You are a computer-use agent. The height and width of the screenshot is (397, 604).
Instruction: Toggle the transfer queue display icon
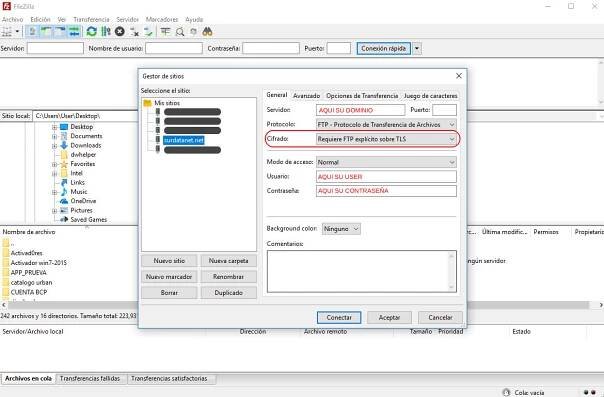pyautogui.click(x=74, y=32)
